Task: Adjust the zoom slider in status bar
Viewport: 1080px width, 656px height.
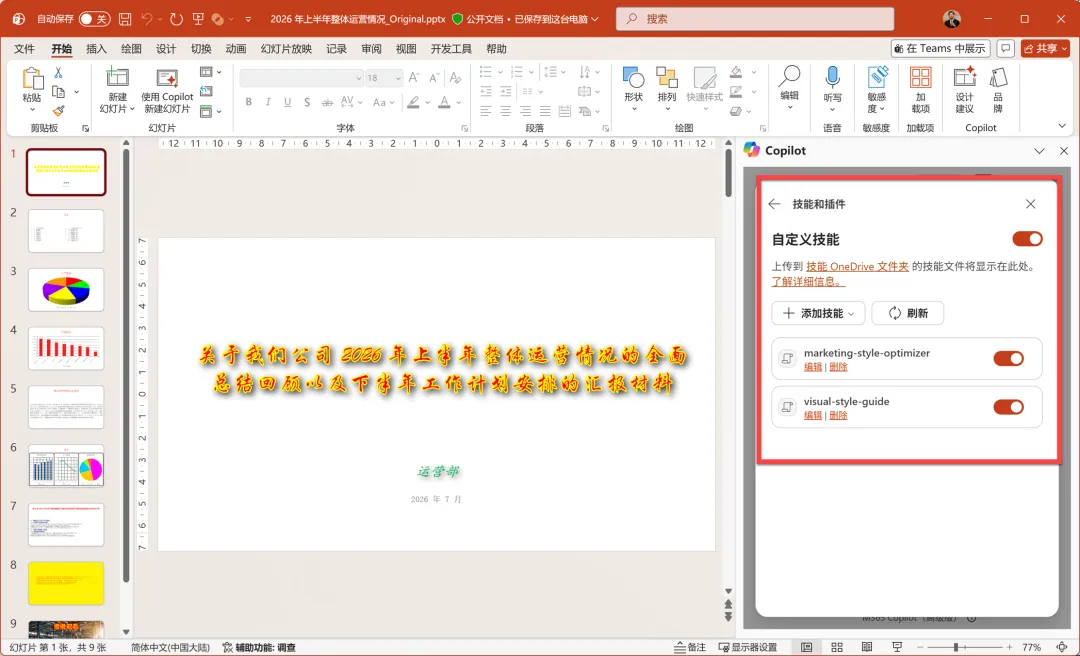Action: [956, 647]
